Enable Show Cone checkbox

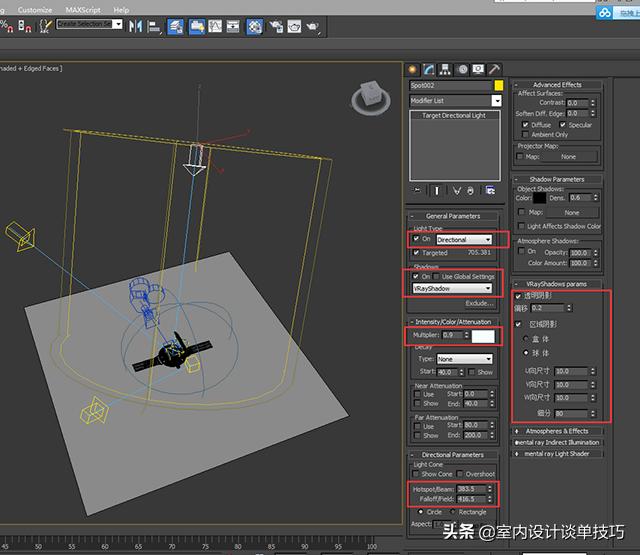tap(416, 474)
